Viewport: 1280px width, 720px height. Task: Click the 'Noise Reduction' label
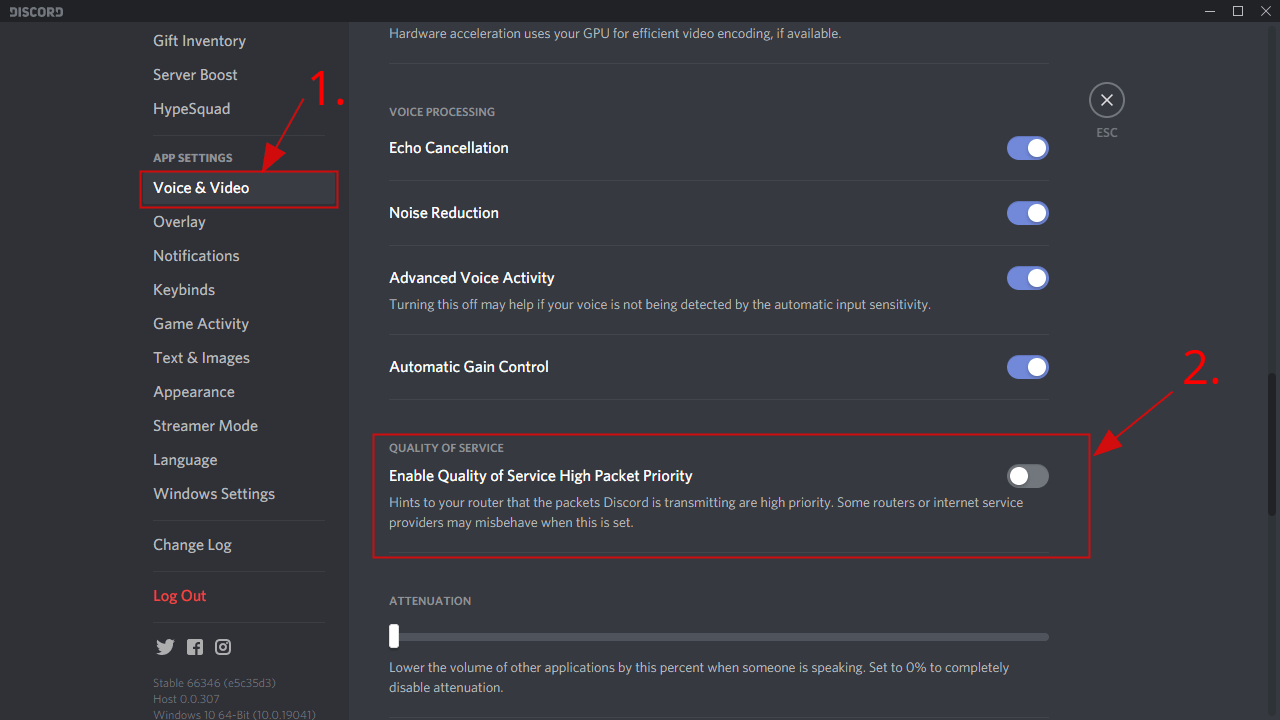click(444, 213)
